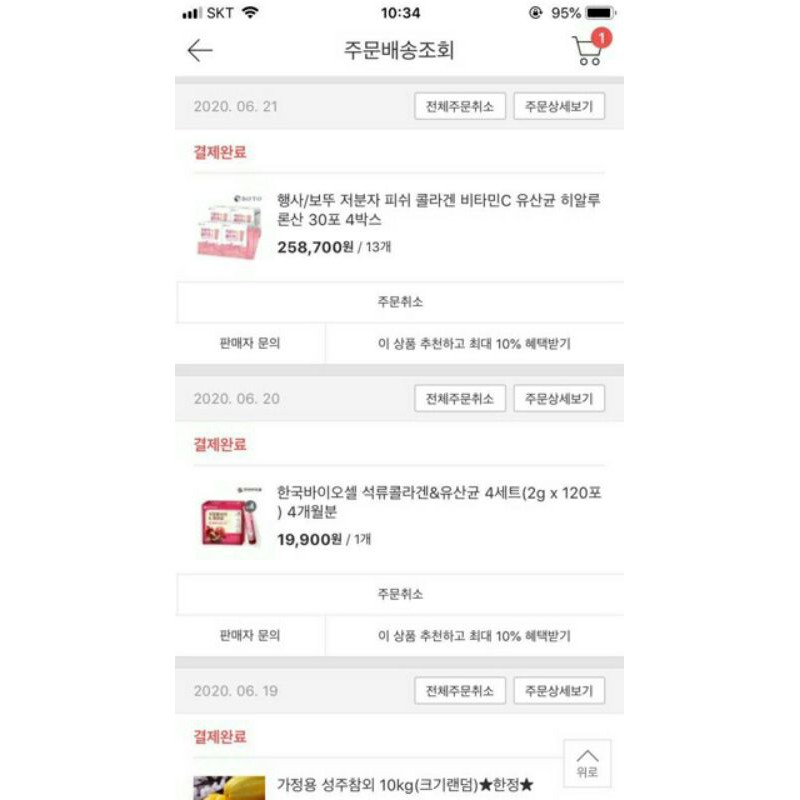Tap the back arrow icon
The image size is (800, 800).
click(x=199, y=51)
